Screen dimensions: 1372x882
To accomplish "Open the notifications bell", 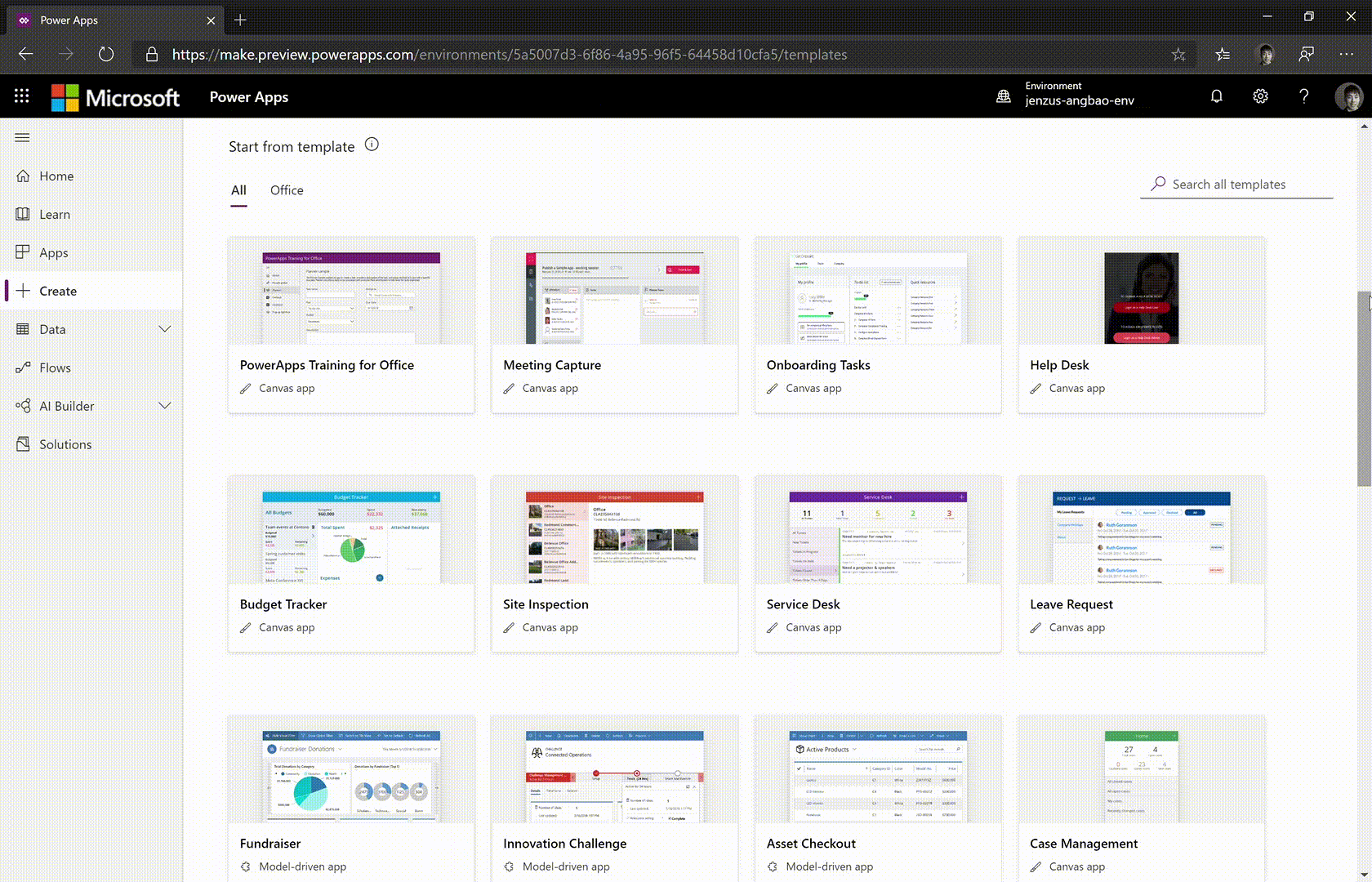I will 1217,96.
